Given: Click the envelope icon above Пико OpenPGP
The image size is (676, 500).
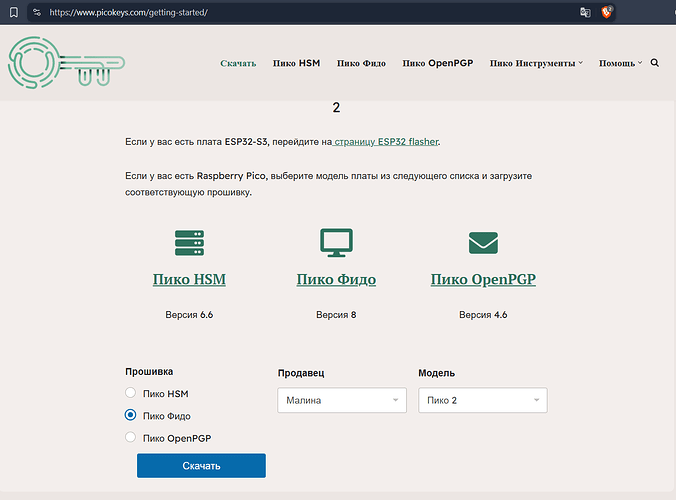Looking at the screenshot, I should [x=483, y=243].
